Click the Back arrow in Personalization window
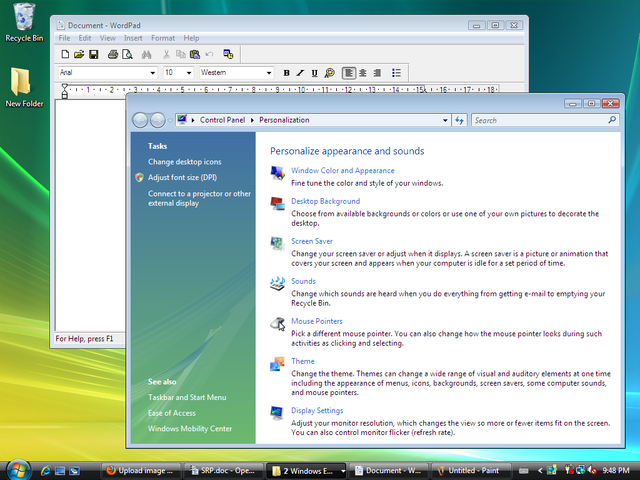 pos(140,120)
